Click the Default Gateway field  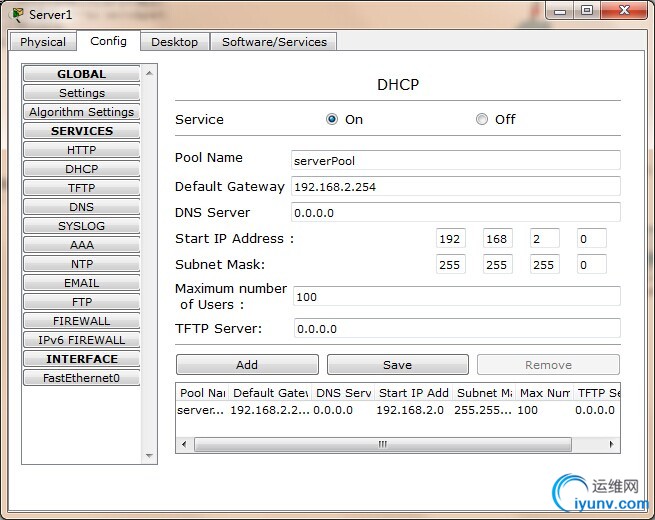click(x=455, y=186)
